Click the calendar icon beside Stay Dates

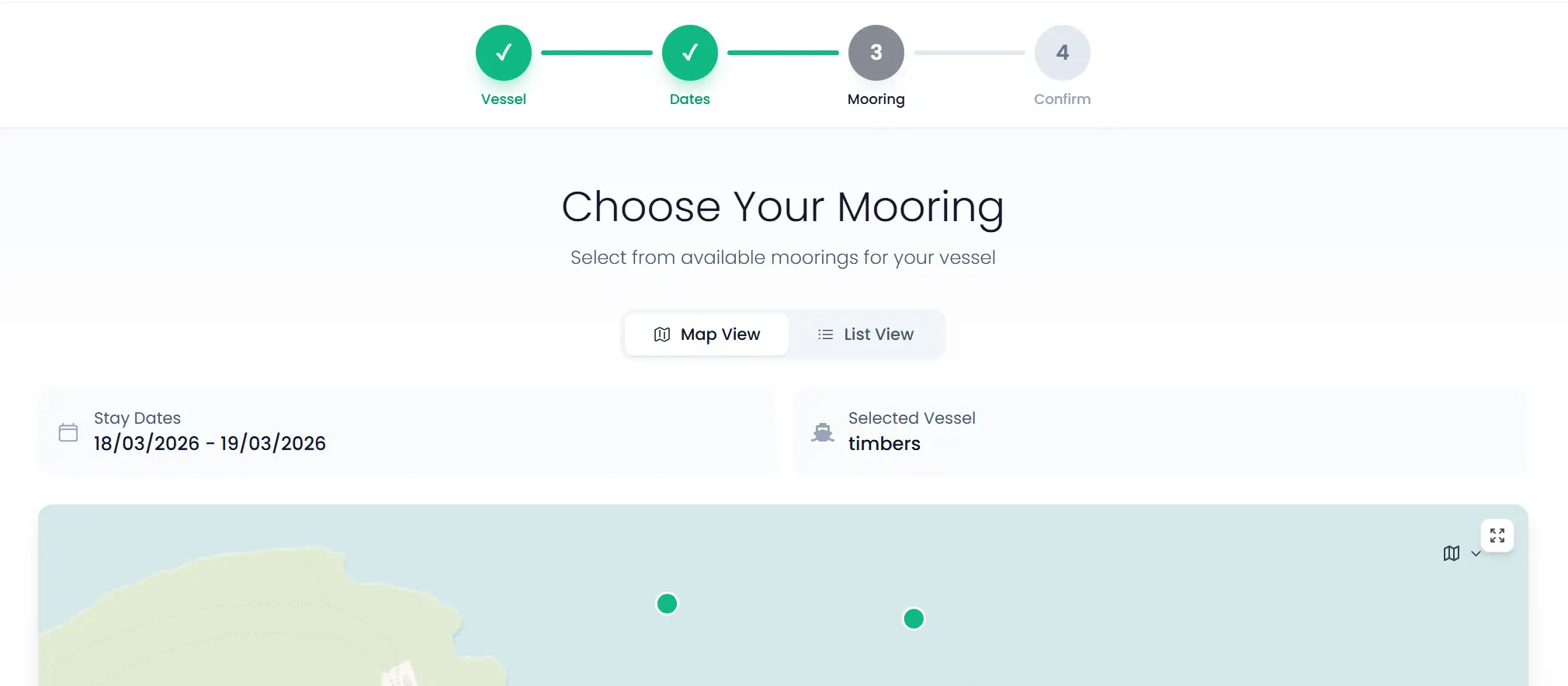[x=68, y=432]
